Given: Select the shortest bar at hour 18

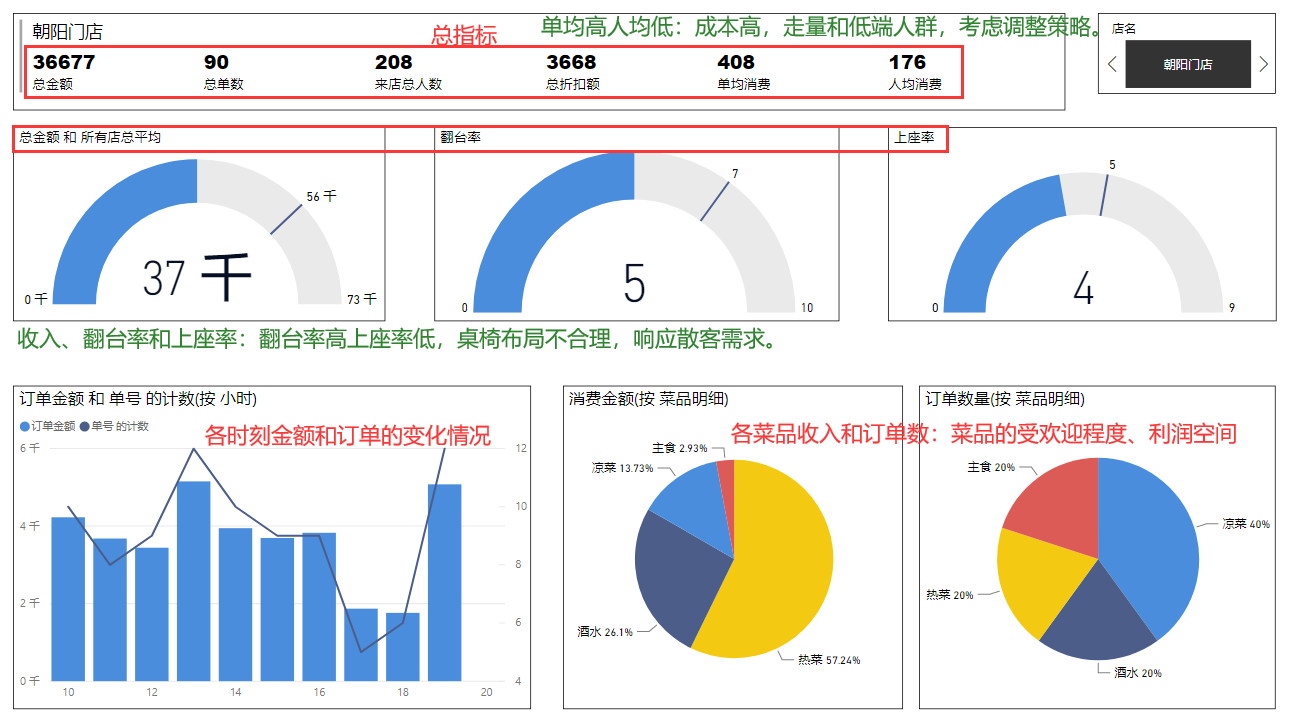Looking at the screenshot, I should (402, 646).
